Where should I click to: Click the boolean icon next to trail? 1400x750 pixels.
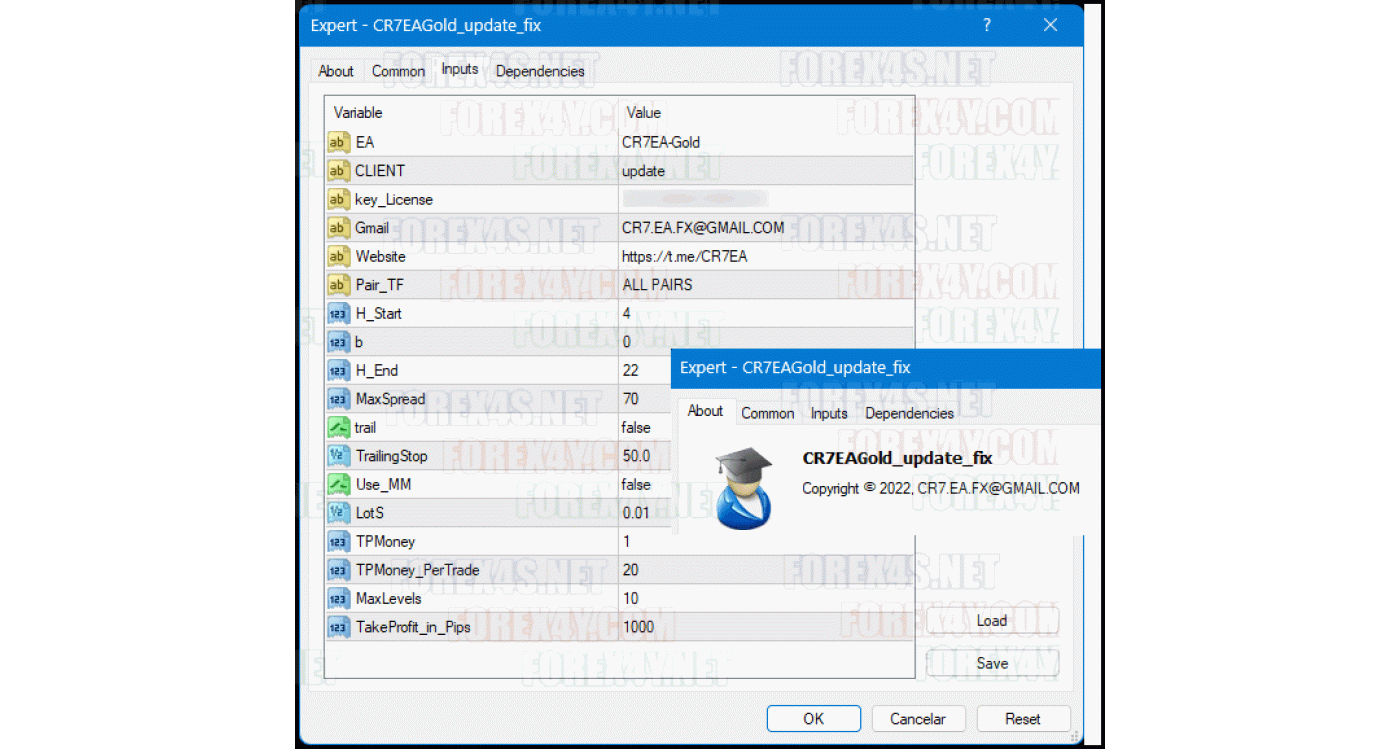click(x=338, y=427)
